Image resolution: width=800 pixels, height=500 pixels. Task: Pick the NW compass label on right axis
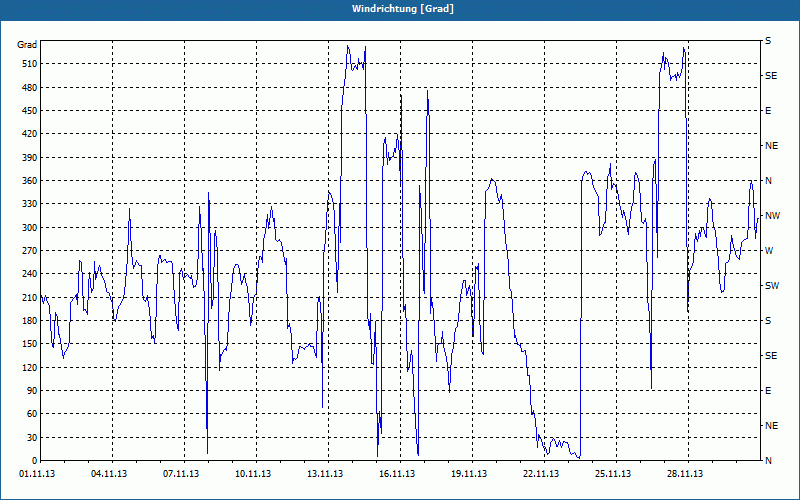click(x=772, y=216)
